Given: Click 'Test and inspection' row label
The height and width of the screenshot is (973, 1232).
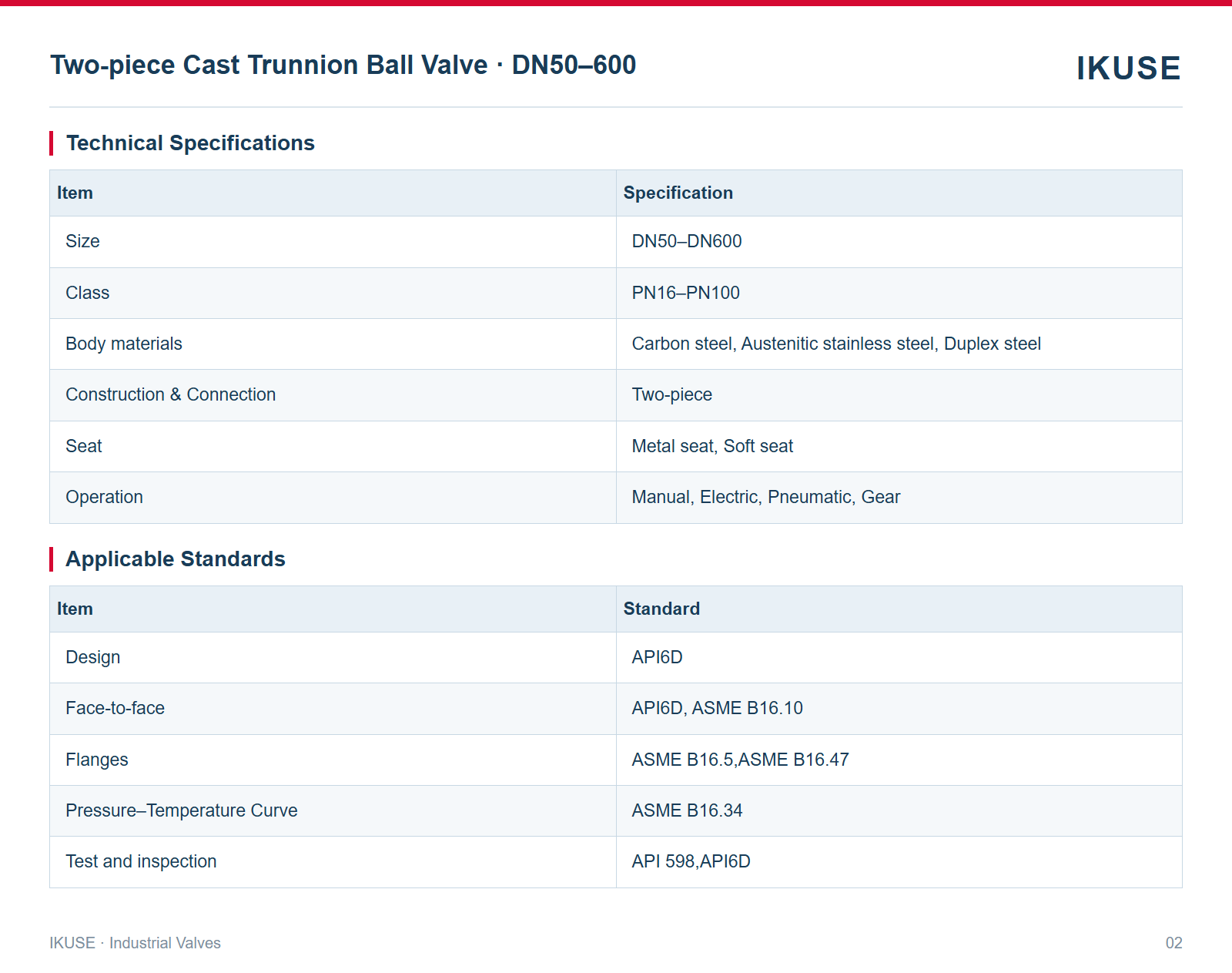Looking at the screenshot, I should [x=141, y=862].
